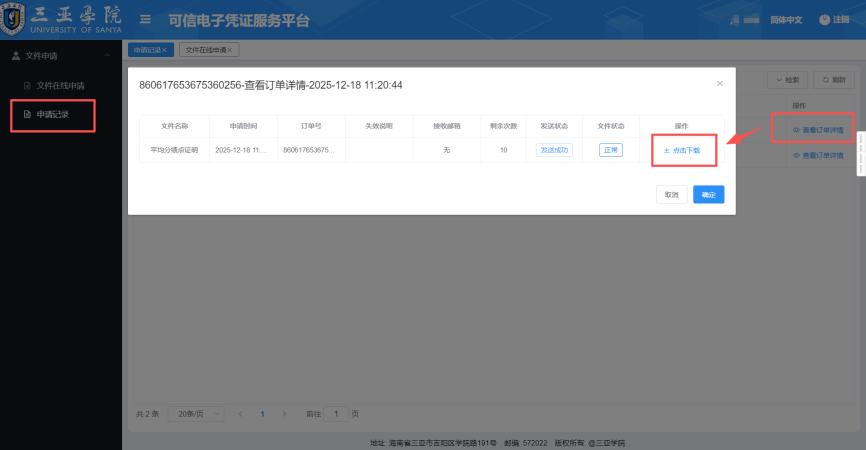Switch to the 文件在线申请 tab
866x450 pixels.
(x=205, y=49)
